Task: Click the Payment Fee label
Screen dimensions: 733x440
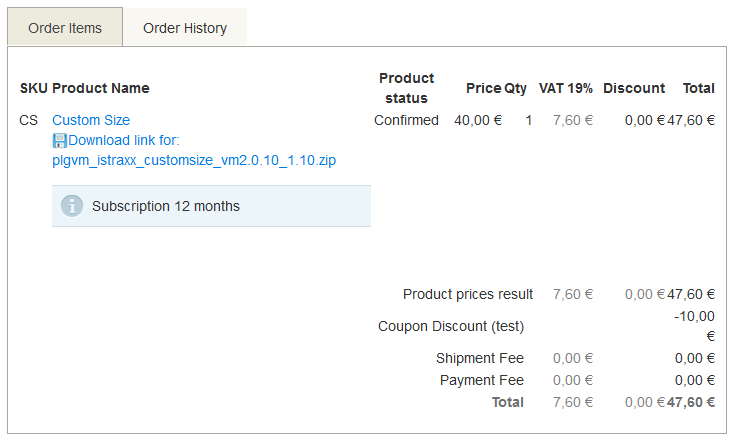Action: [481, 380]
